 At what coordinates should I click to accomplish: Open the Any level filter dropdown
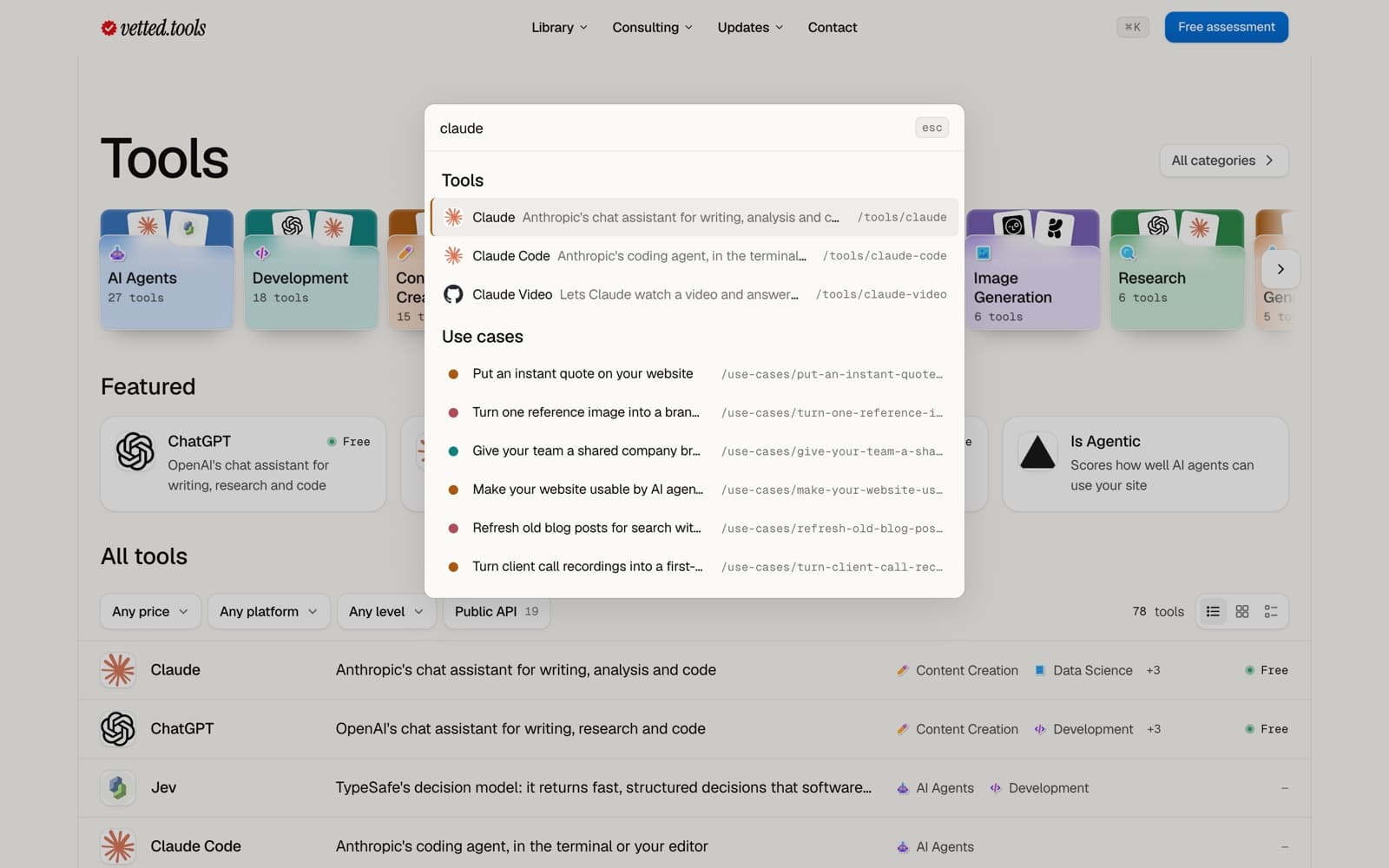coord(386,611)
